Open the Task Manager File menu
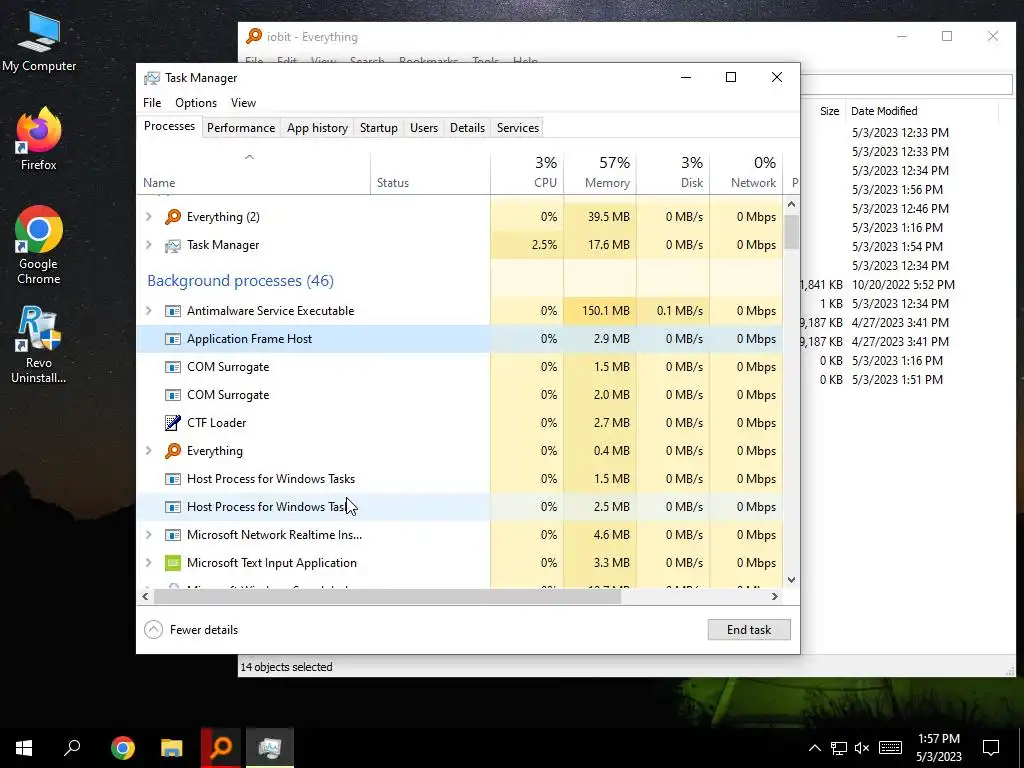 point(152,103)
